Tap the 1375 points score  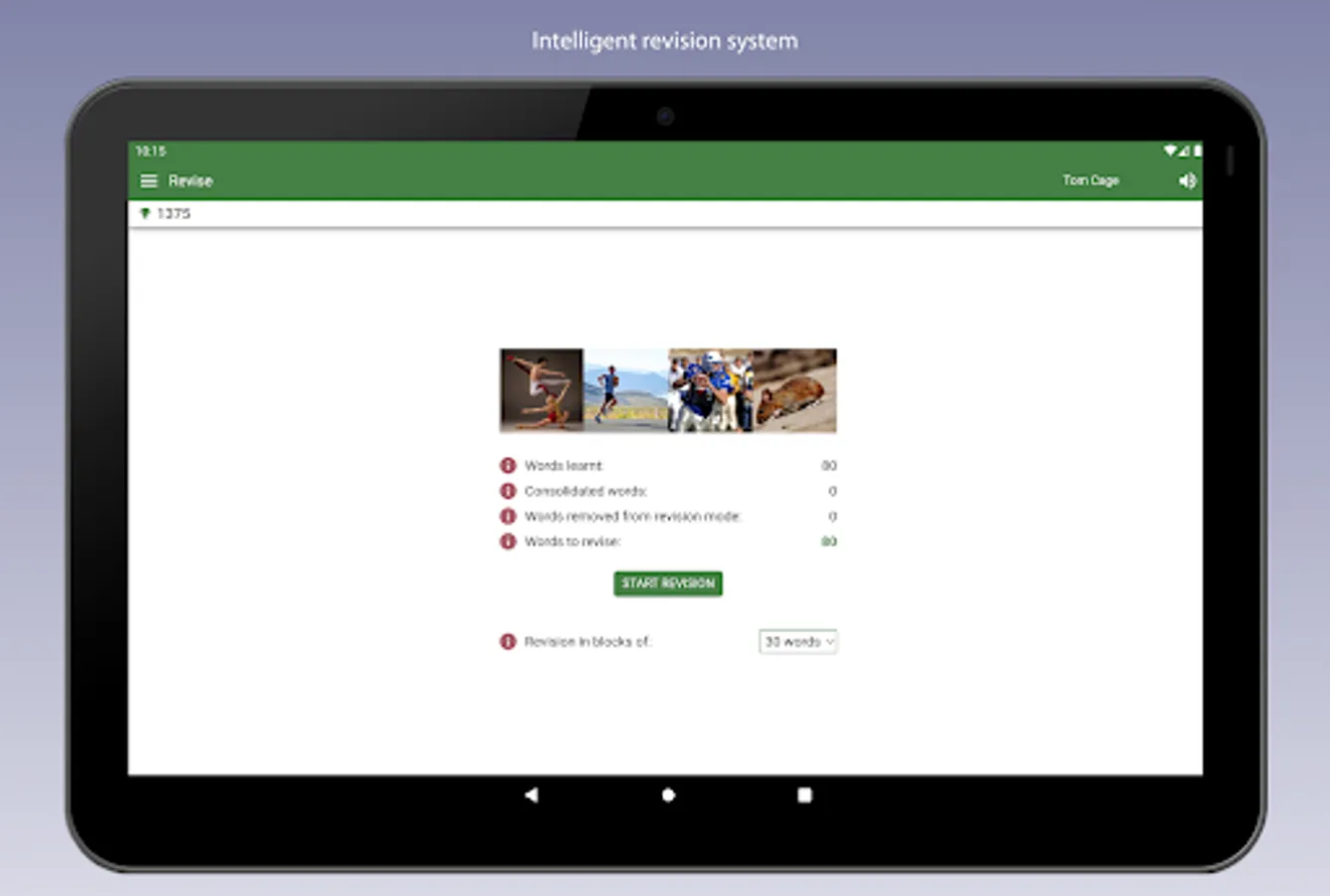coord(173,213)
